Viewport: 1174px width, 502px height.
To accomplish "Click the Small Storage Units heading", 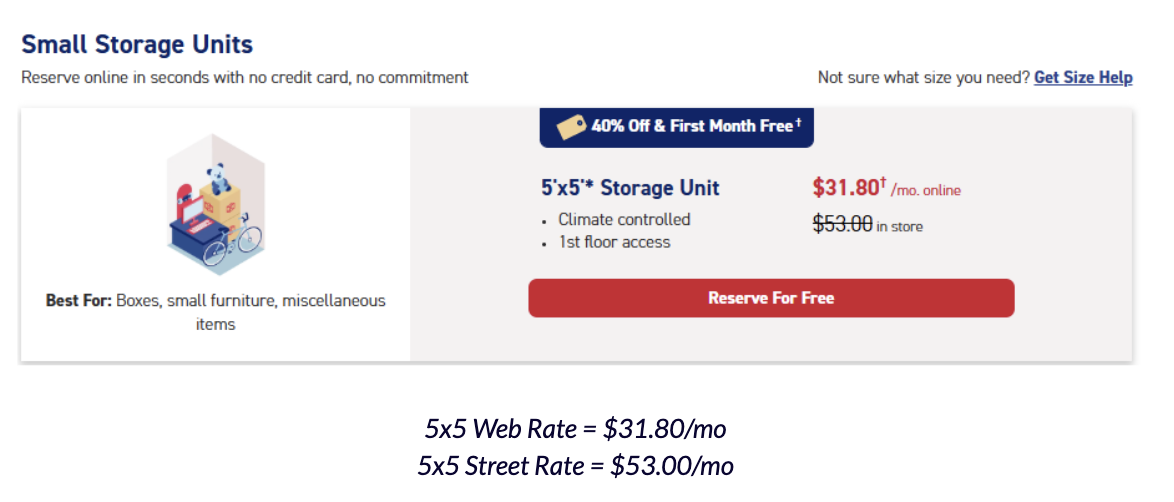I will [x=137, y=45].
